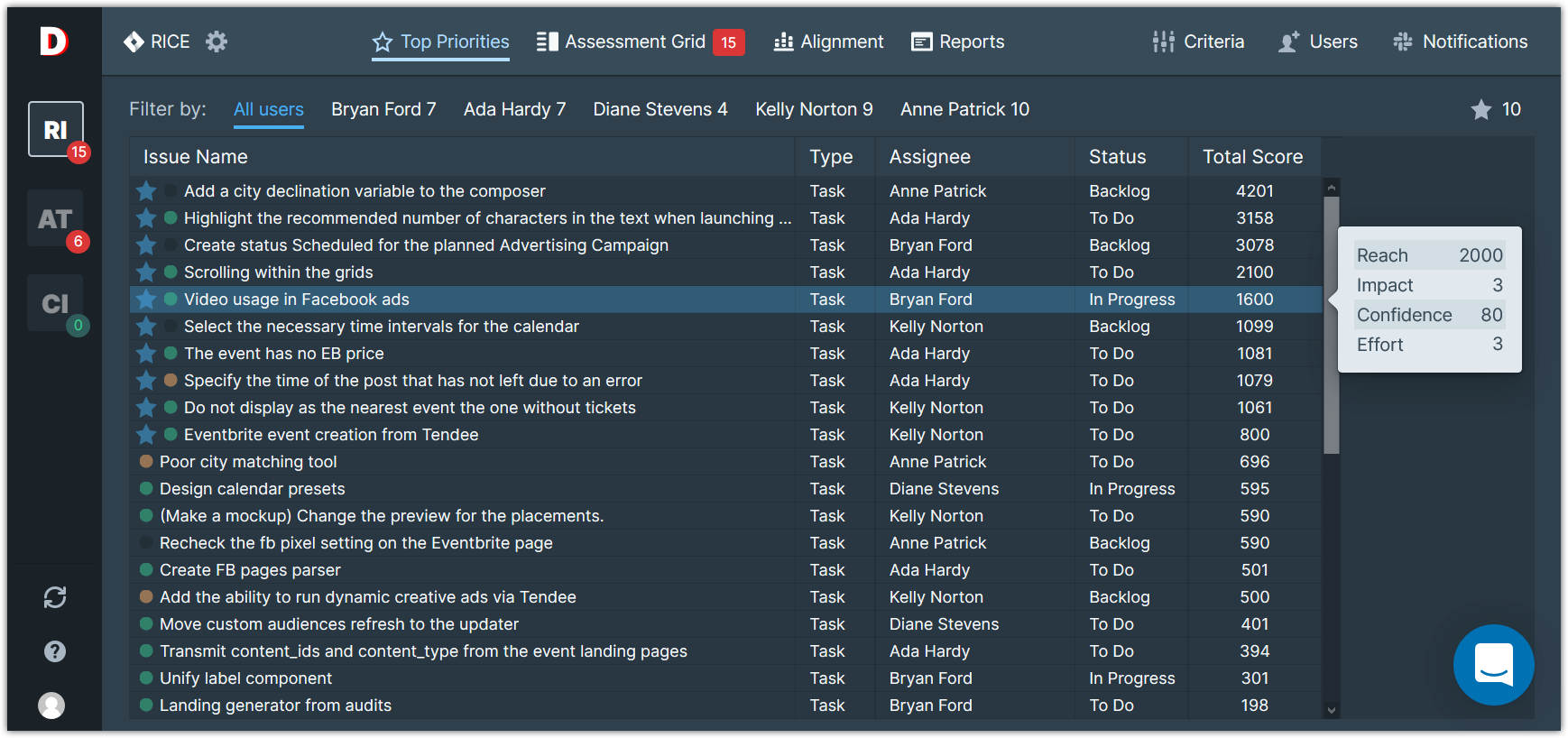Sort by Total Score column header
Screen dimensions: 1568x738
1252,157
